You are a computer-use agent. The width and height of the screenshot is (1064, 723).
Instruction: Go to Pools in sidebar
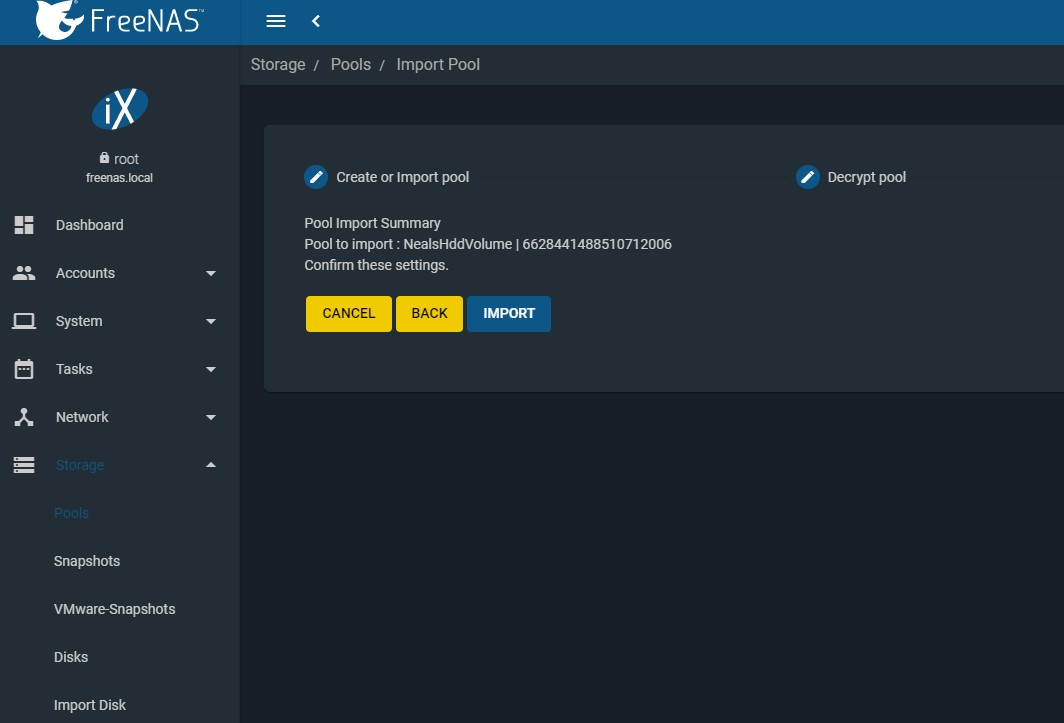(71, 513)
